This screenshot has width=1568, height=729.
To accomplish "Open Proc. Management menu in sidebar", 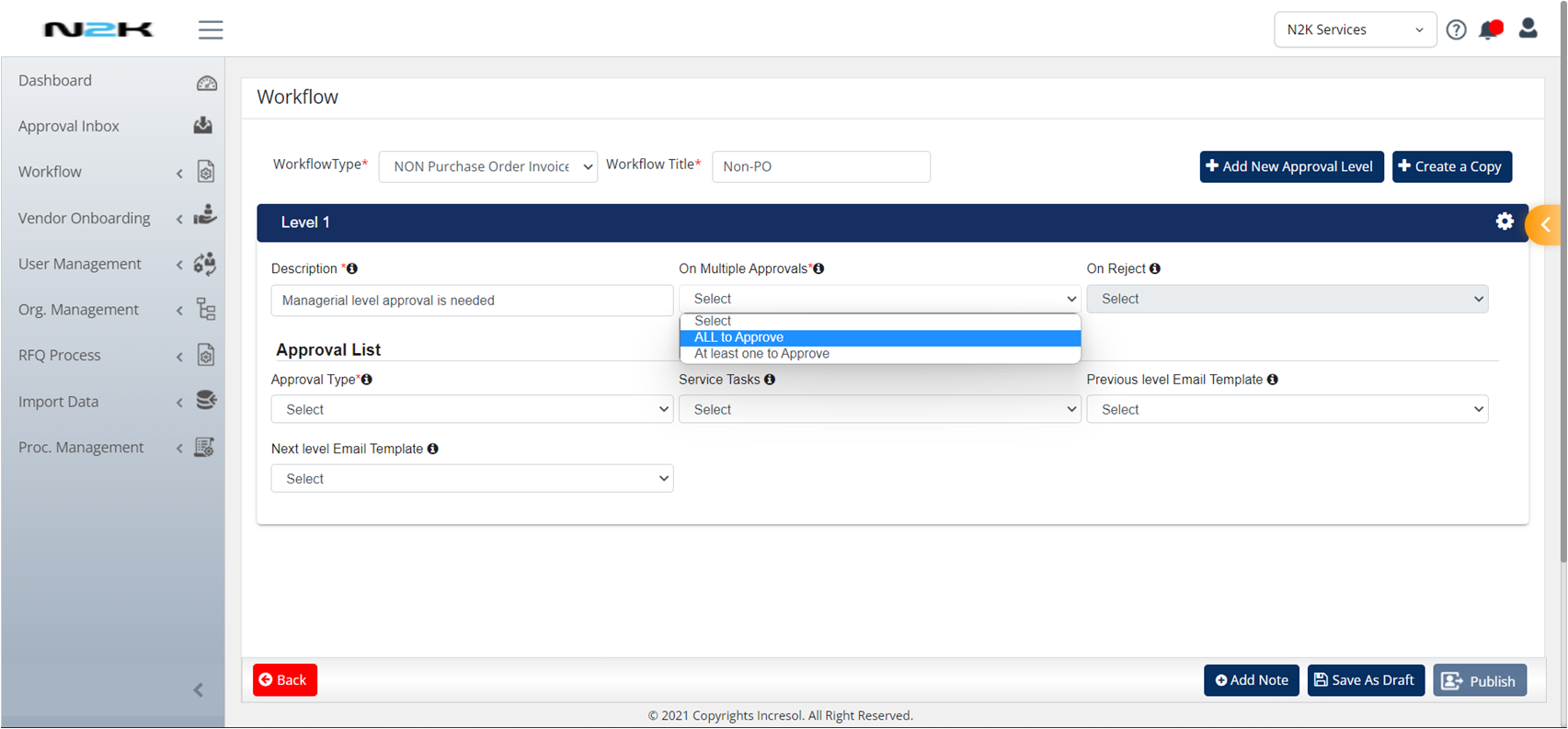I will coord(81,448).
